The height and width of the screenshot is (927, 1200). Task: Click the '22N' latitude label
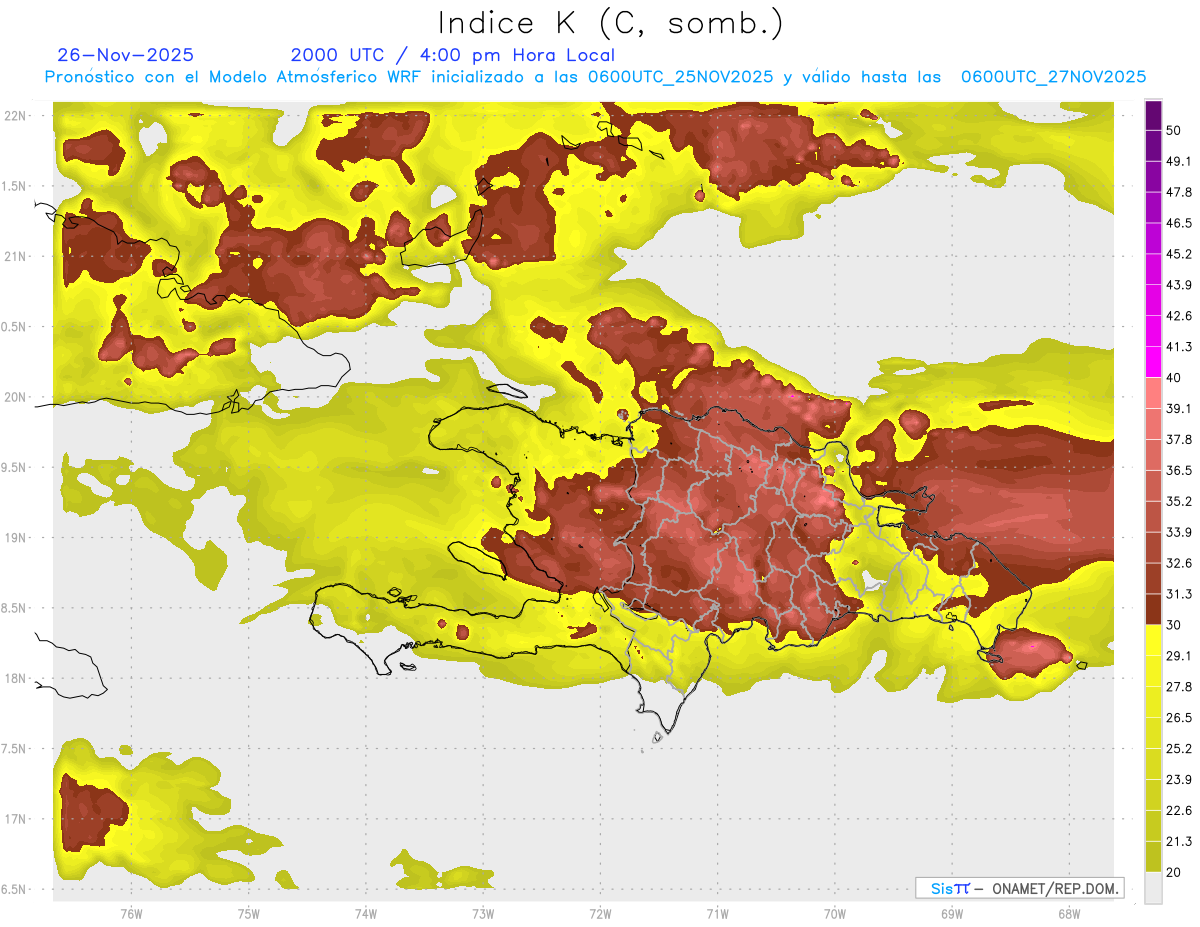tap(15, 116)
